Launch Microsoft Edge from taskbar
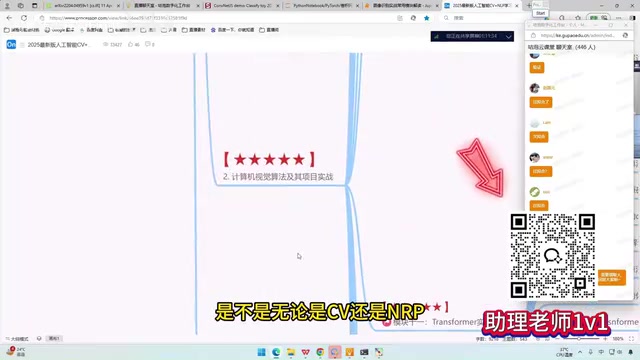 tap(276, 352)
